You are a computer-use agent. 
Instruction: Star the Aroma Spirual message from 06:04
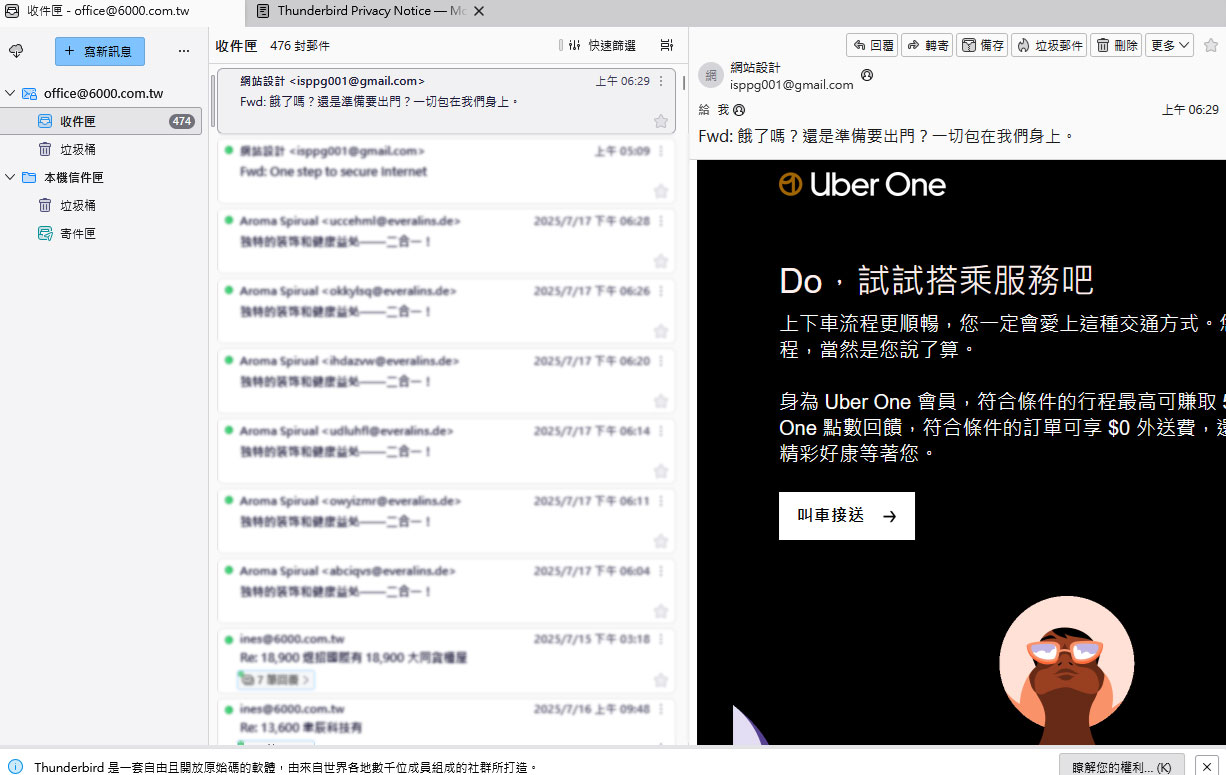point(660,611)
